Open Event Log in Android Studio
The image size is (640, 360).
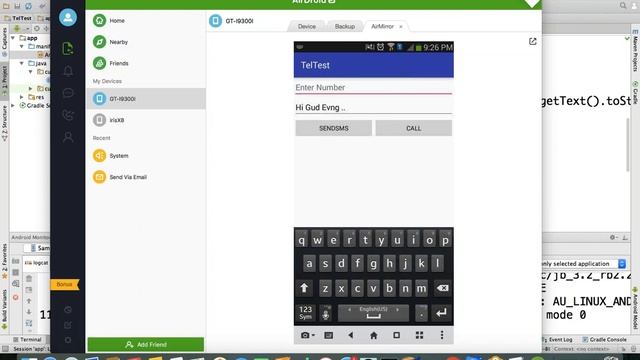[558, 339]
